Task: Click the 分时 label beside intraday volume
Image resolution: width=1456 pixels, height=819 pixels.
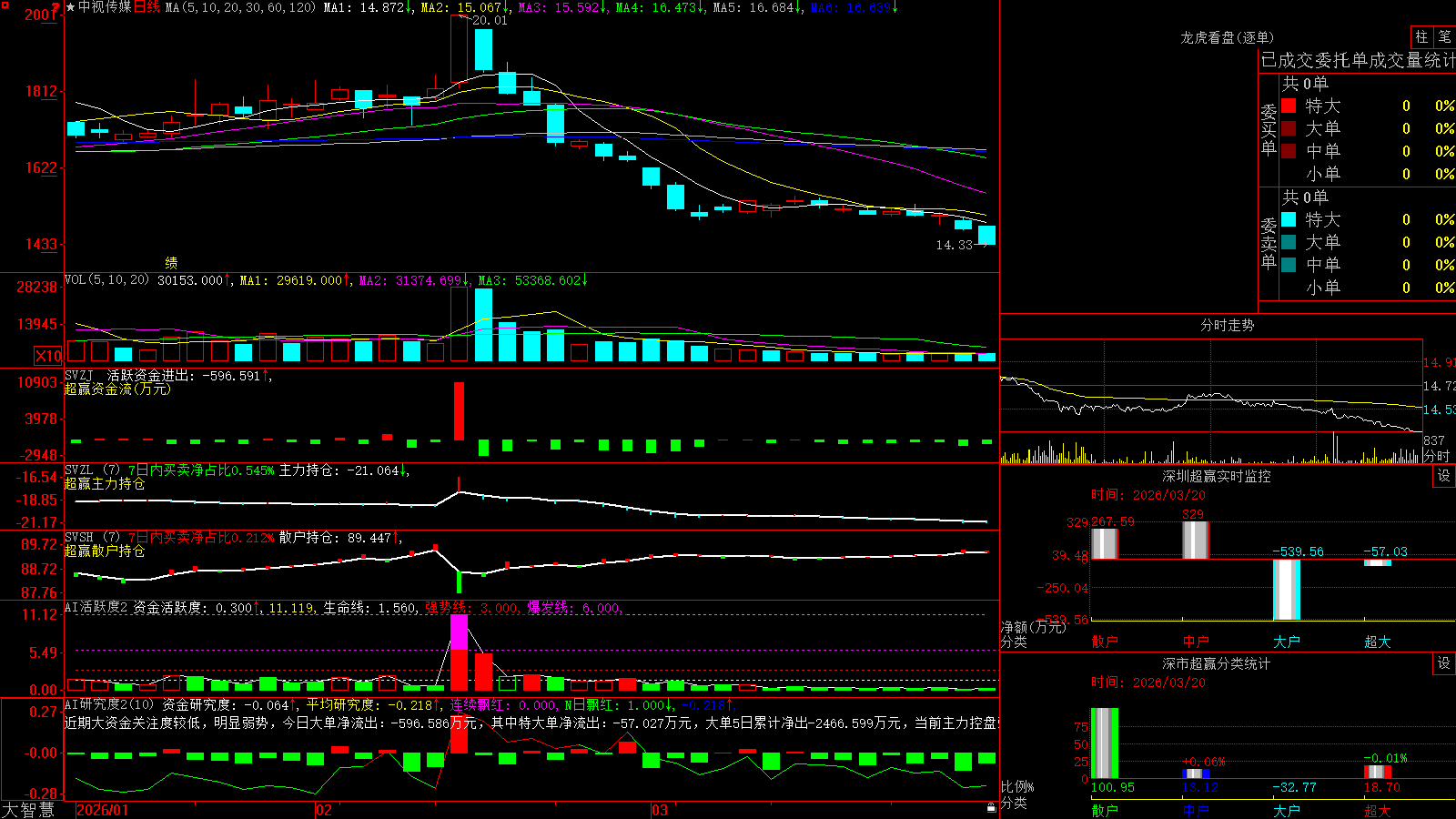Action: (x=1437, y=456)
